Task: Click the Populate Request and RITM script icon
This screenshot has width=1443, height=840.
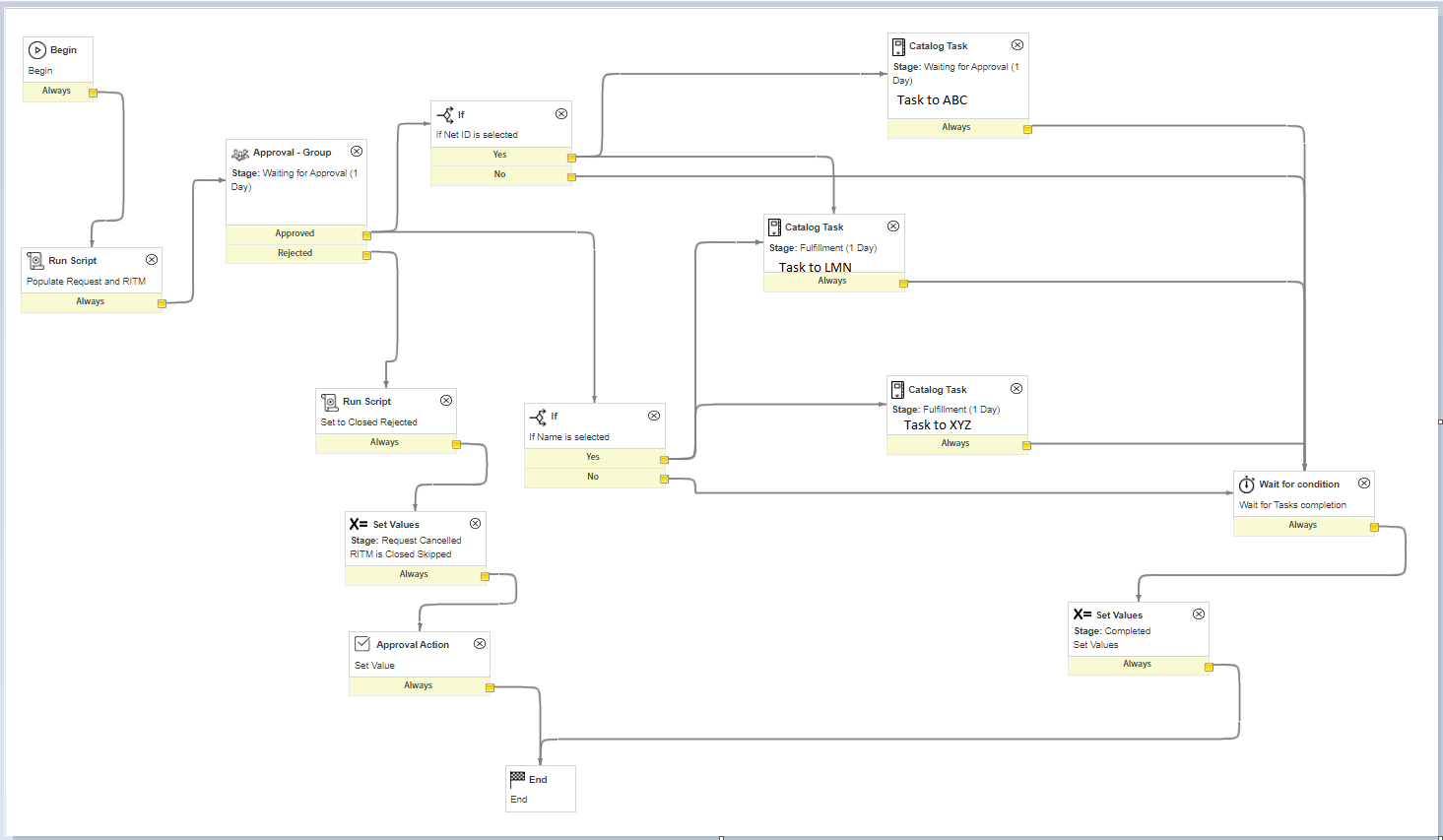Action: tap(34, 261)
